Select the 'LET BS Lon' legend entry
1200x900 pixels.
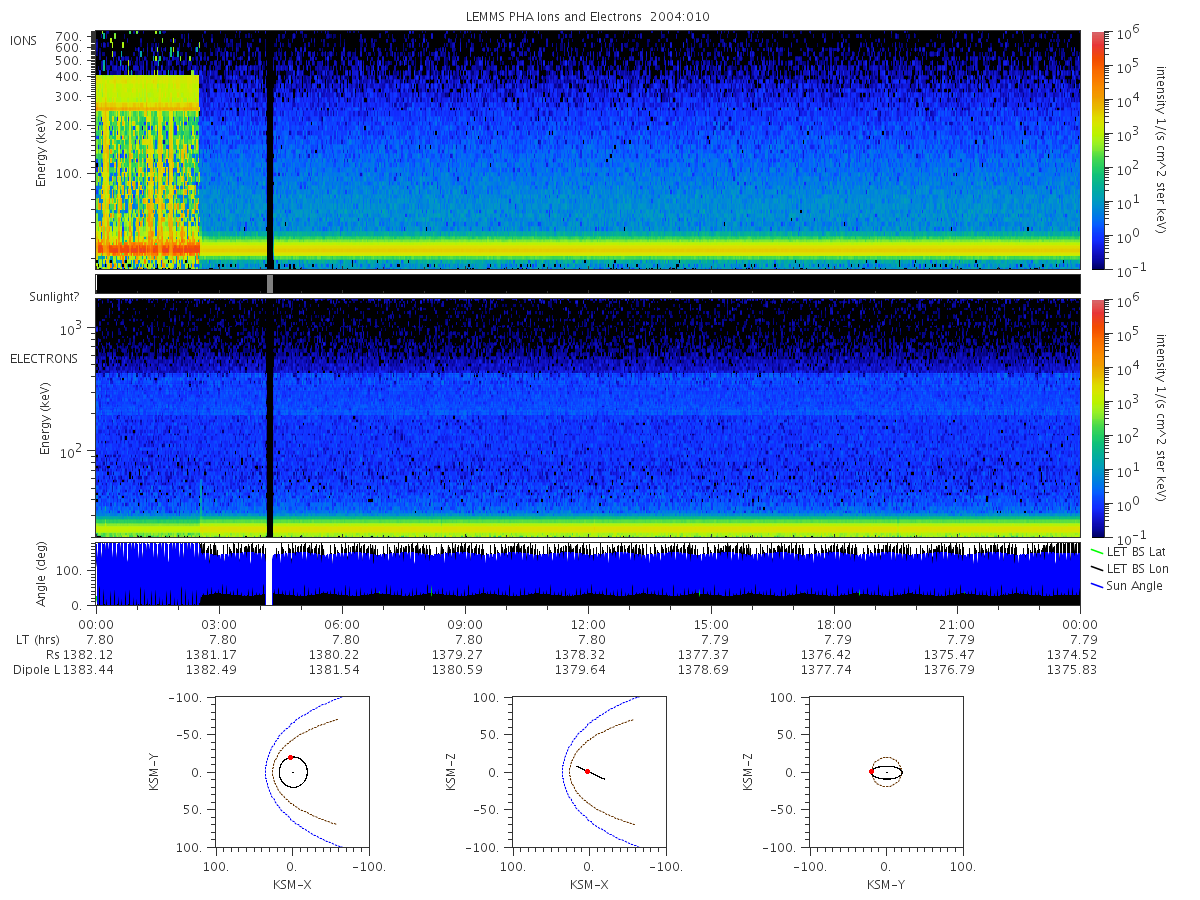click(1138, 568)
